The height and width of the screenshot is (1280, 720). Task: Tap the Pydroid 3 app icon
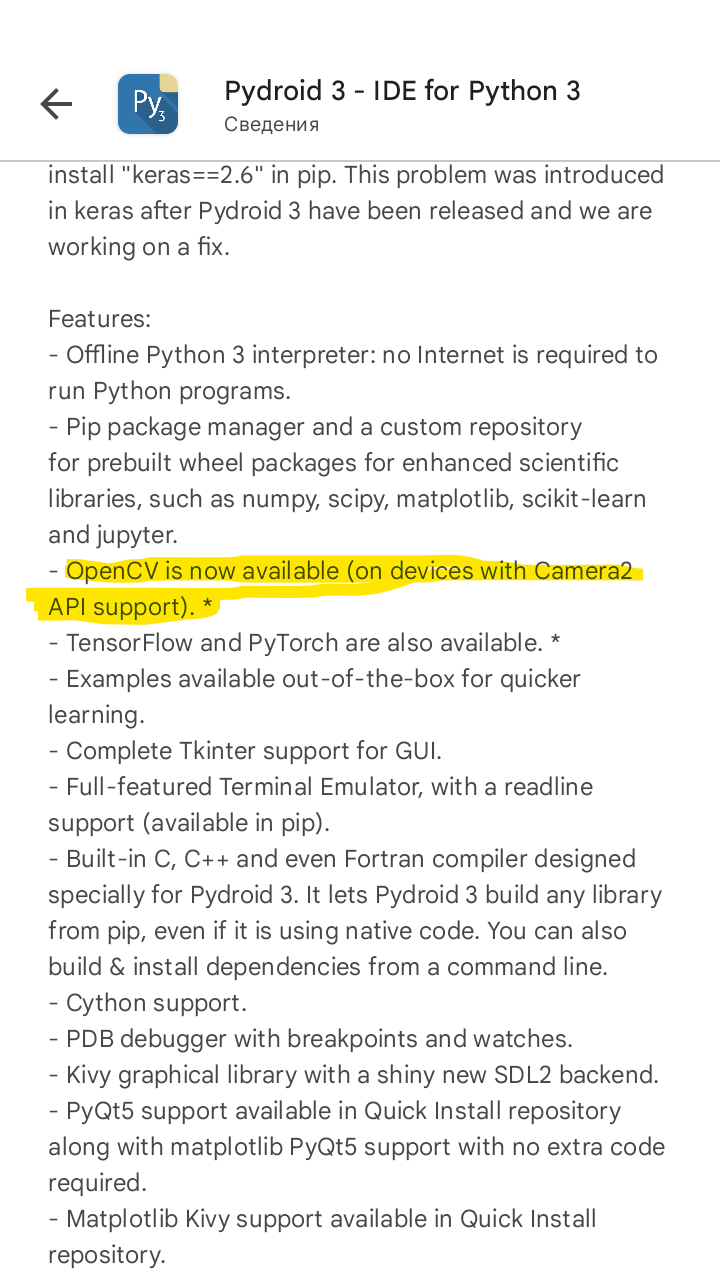[x=148, y=104]
